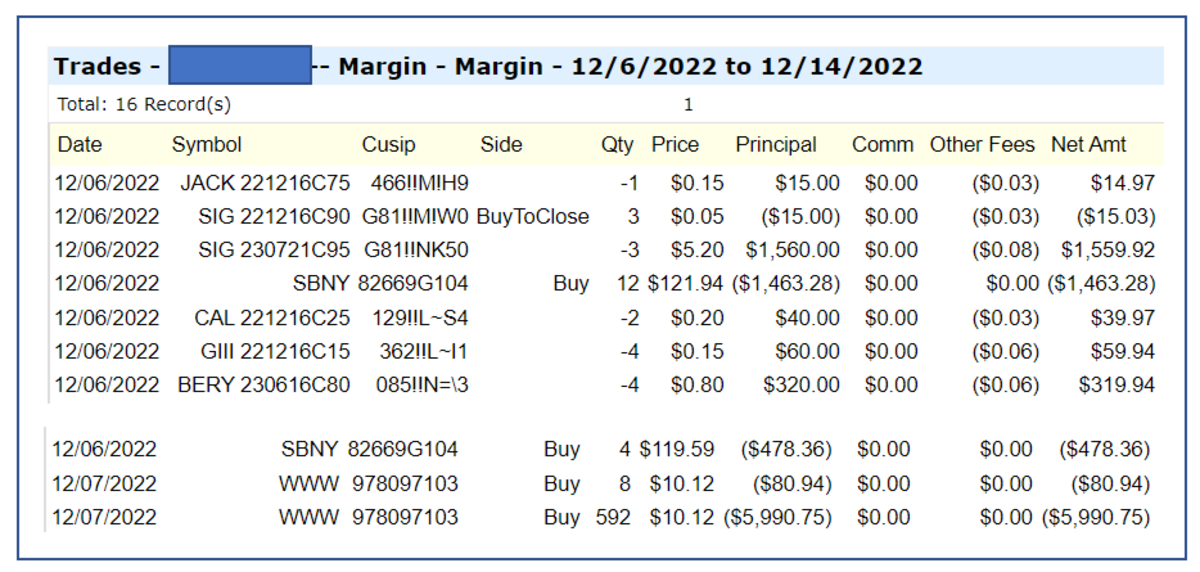The image size is (1200, 572).
Task: Select the GIII 221216C15 symbol
Action: 272,352
